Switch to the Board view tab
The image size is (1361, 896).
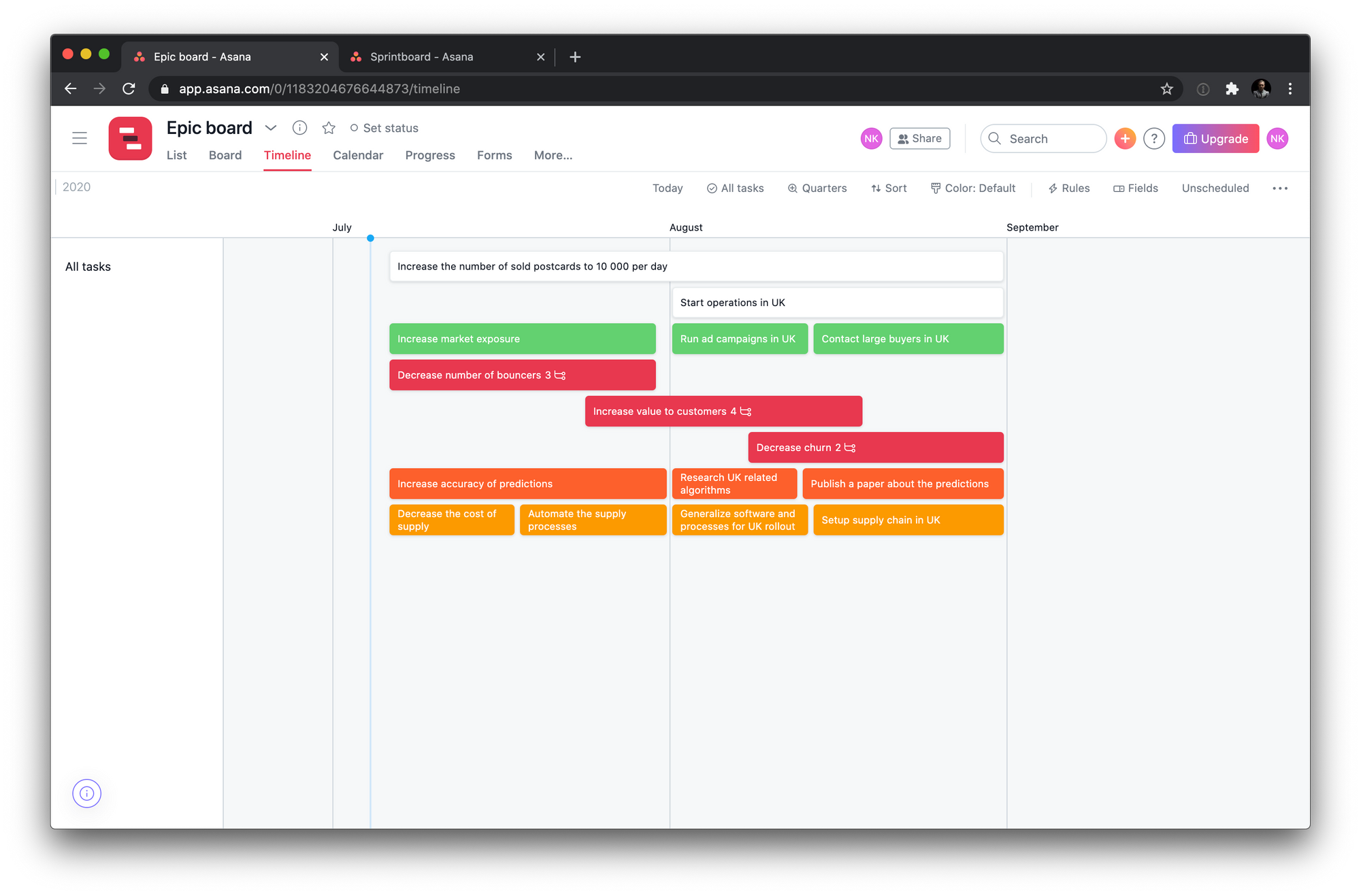224,155
